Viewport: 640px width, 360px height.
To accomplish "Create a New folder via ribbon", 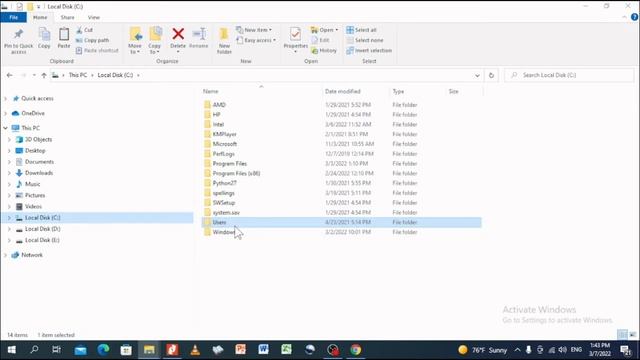I will click(224, 41).
